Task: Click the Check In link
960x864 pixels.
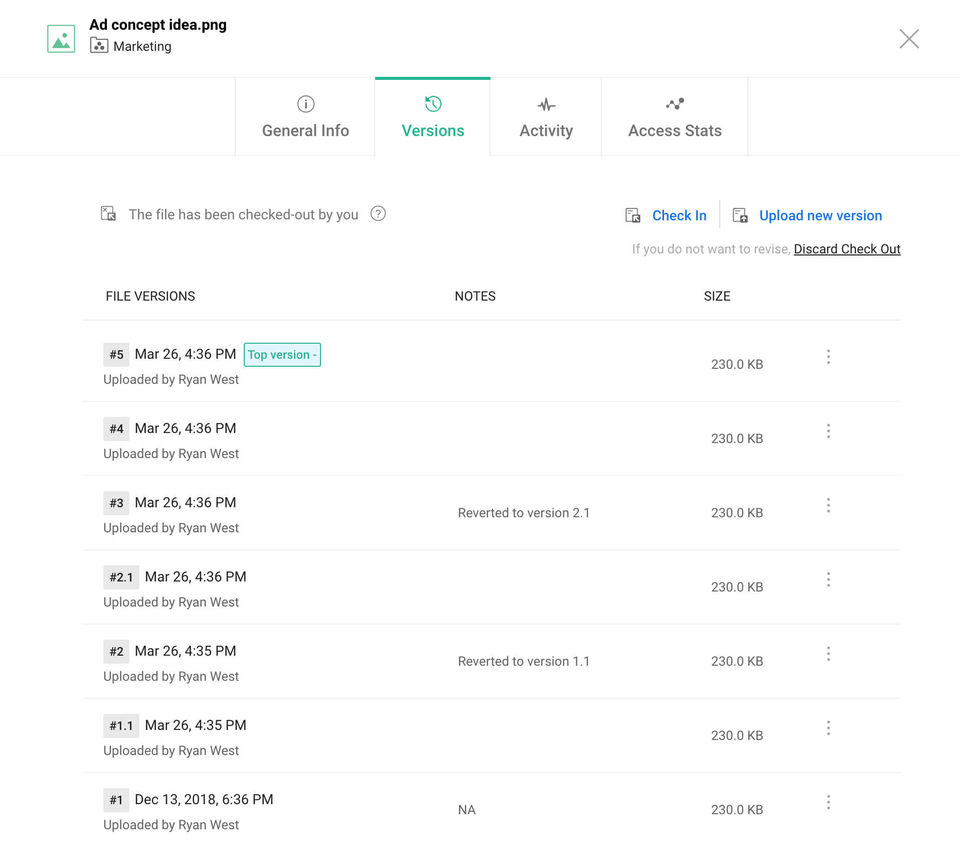Action: click(679, 215)
